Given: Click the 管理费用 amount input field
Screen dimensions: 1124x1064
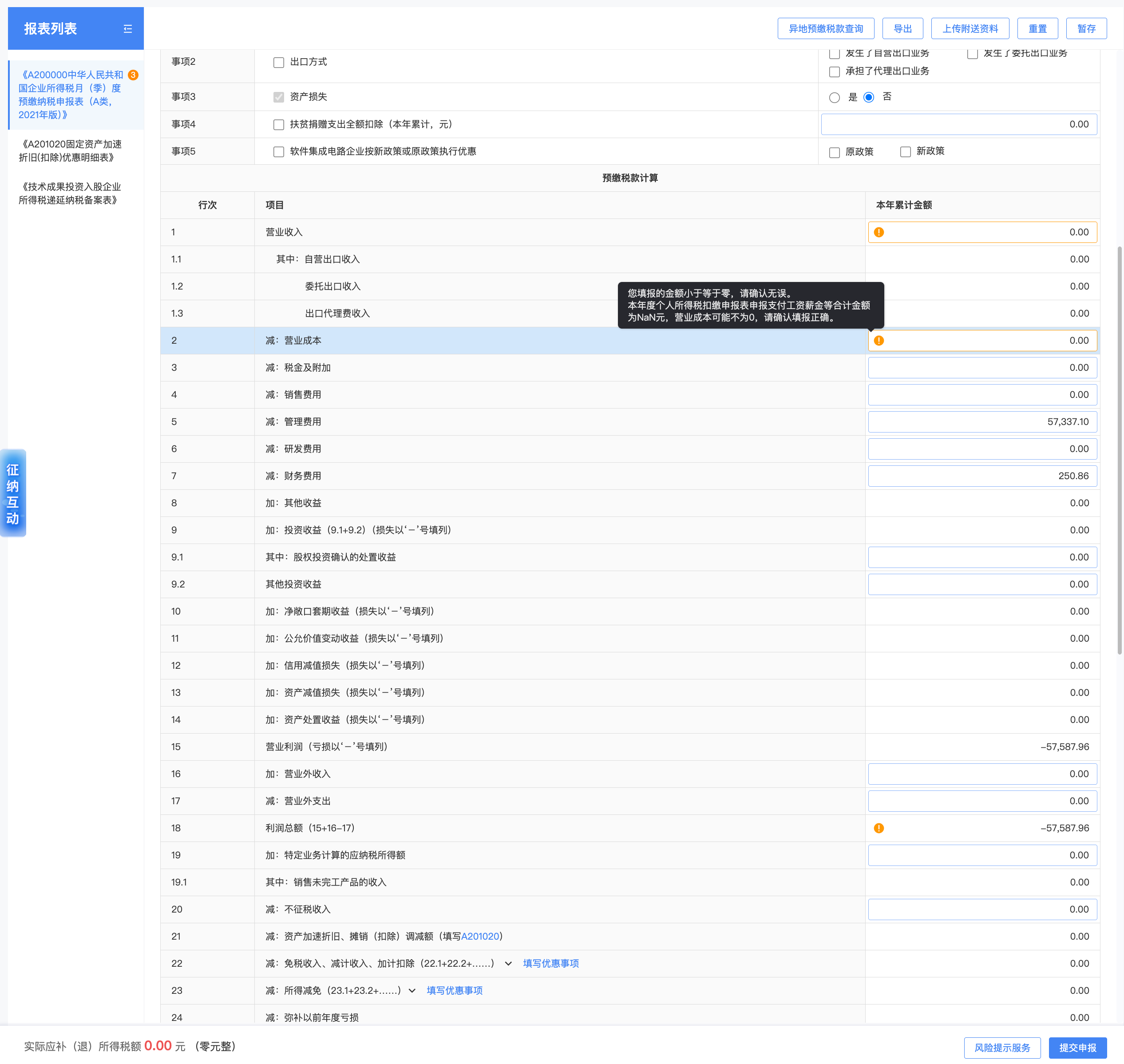Looking at the screenshot, I should click(x=982, y=422).
